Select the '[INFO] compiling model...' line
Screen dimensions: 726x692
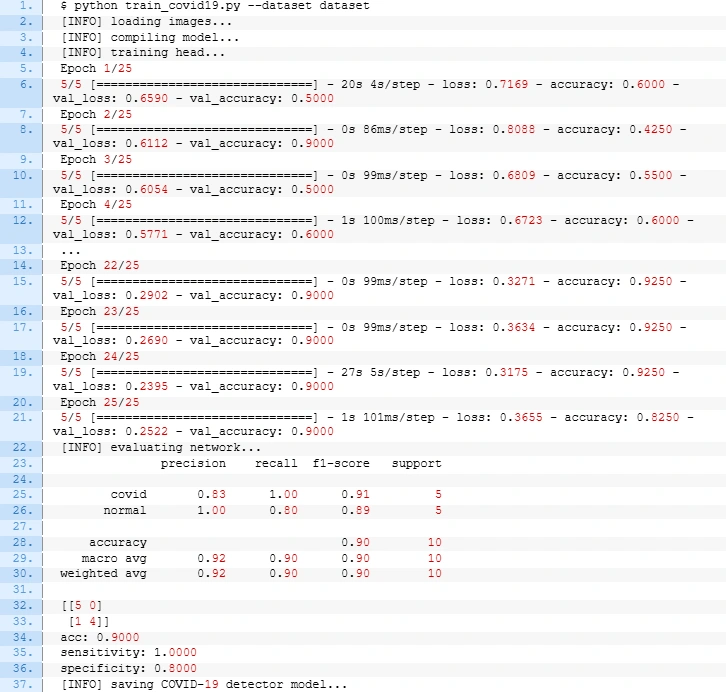pos(150,37)
